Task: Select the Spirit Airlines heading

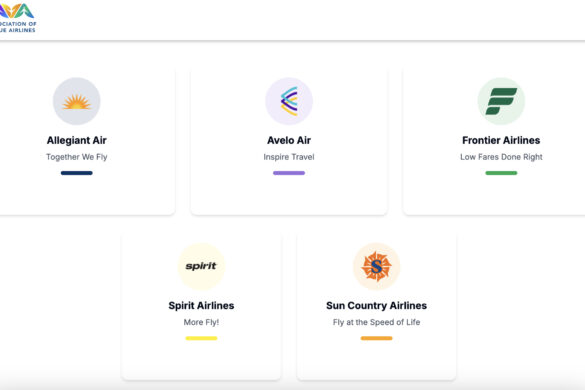Action: pyautogui.click(x=201, y=306)
